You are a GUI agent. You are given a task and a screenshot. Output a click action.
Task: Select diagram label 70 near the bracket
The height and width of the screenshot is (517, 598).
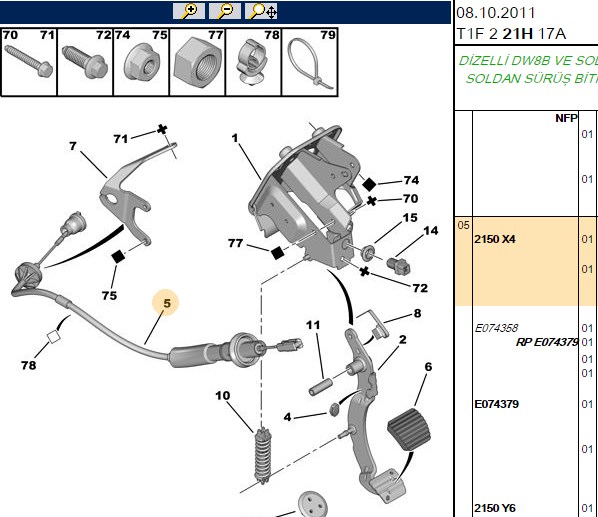(x=410, y=198)
